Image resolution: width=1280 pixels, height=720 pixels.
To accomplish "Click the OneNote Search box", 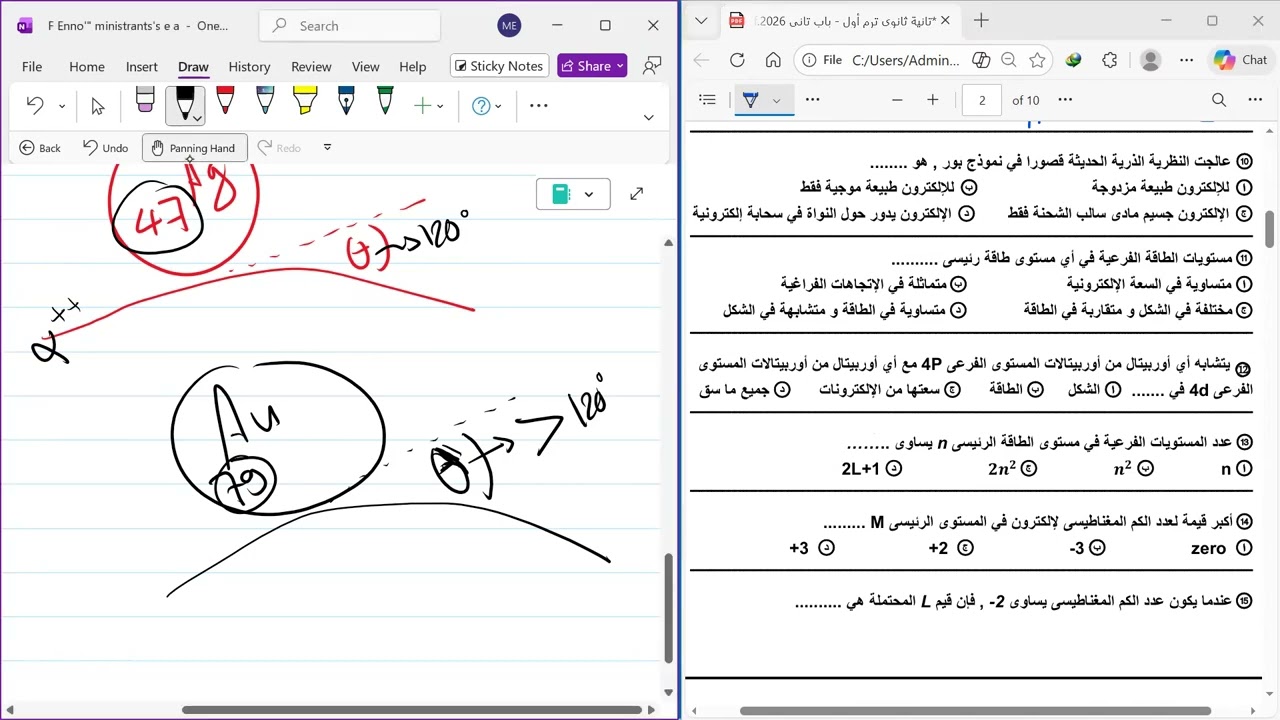I will click(x=349, y=26).
